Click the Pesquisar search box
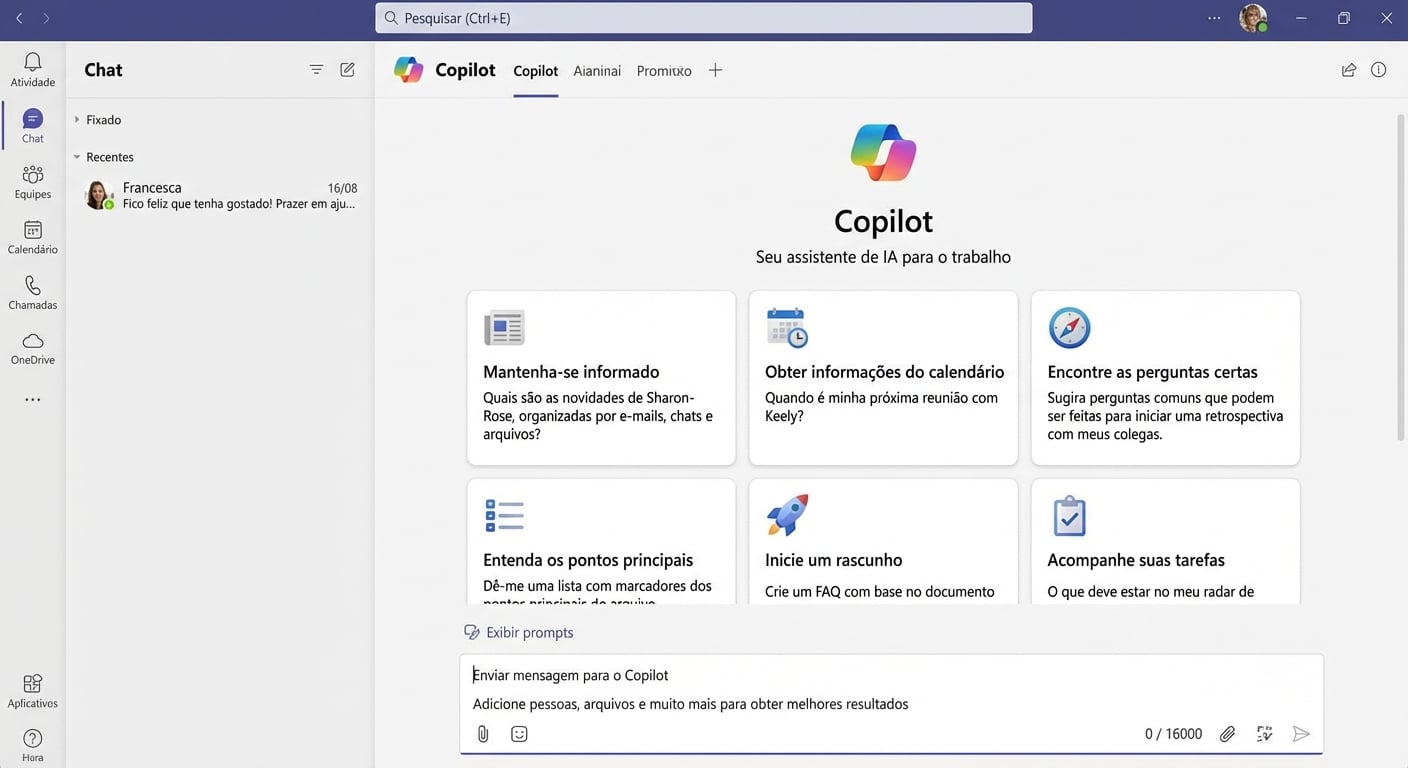The width and height of the screenshot is (1408, 768). [x=703, y=18]
